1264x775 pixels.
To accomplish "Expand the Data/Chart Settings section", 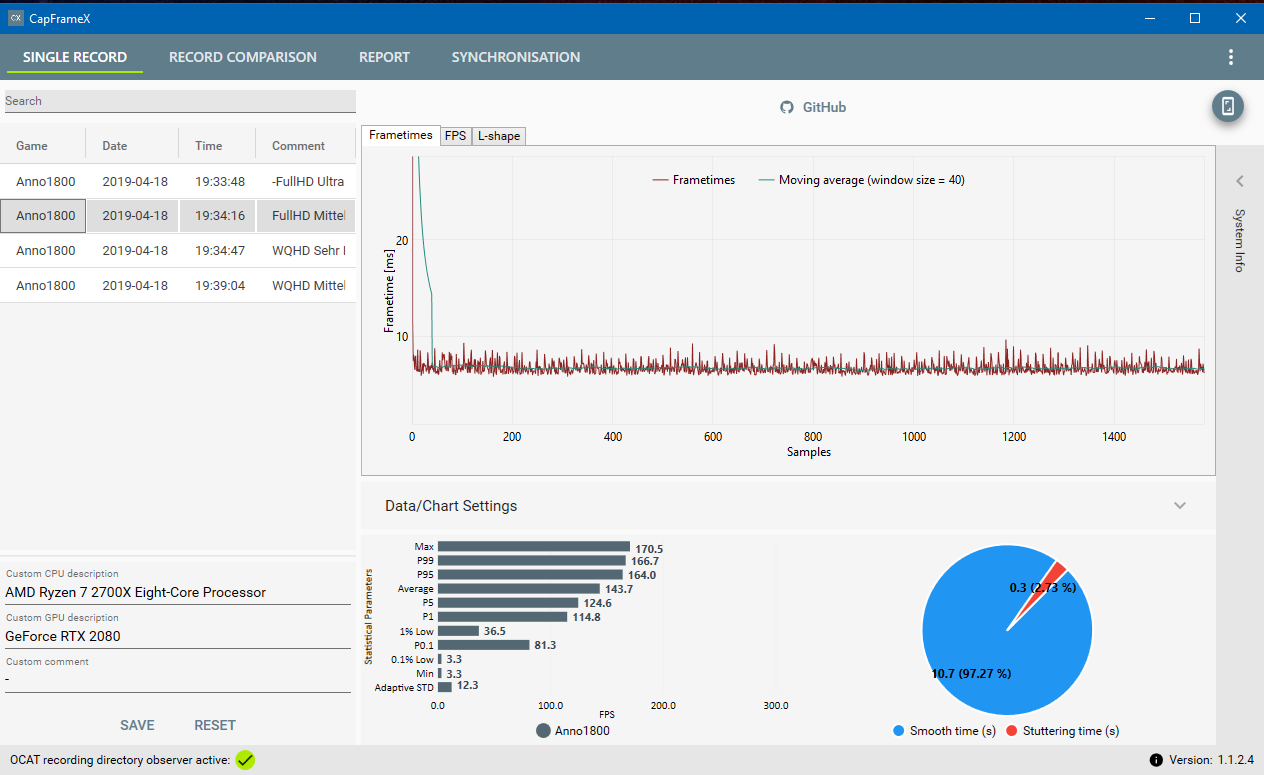I will click(1180, 506).
